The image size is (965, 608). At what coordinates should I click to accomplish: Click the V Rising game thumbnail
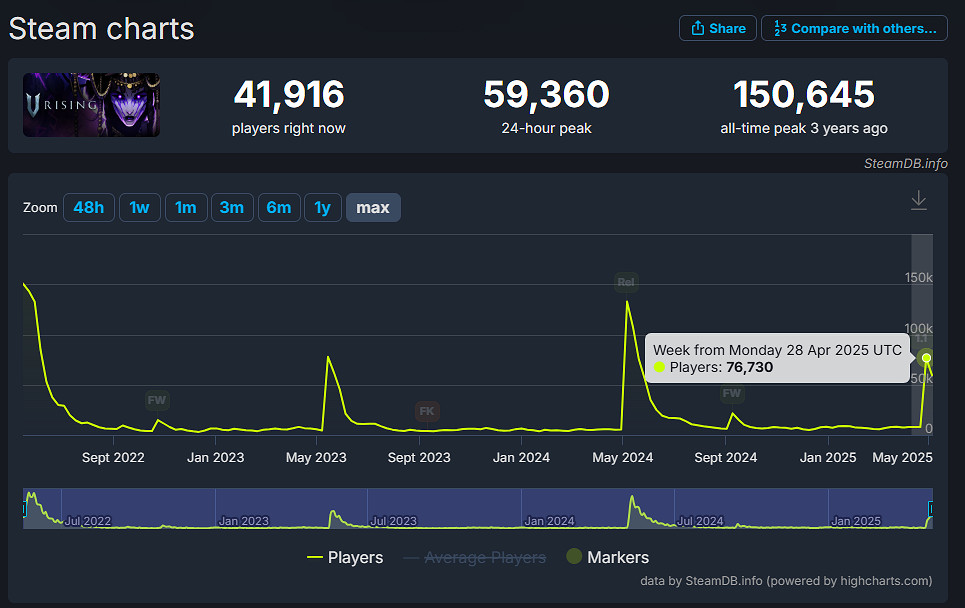pos(92,105)
